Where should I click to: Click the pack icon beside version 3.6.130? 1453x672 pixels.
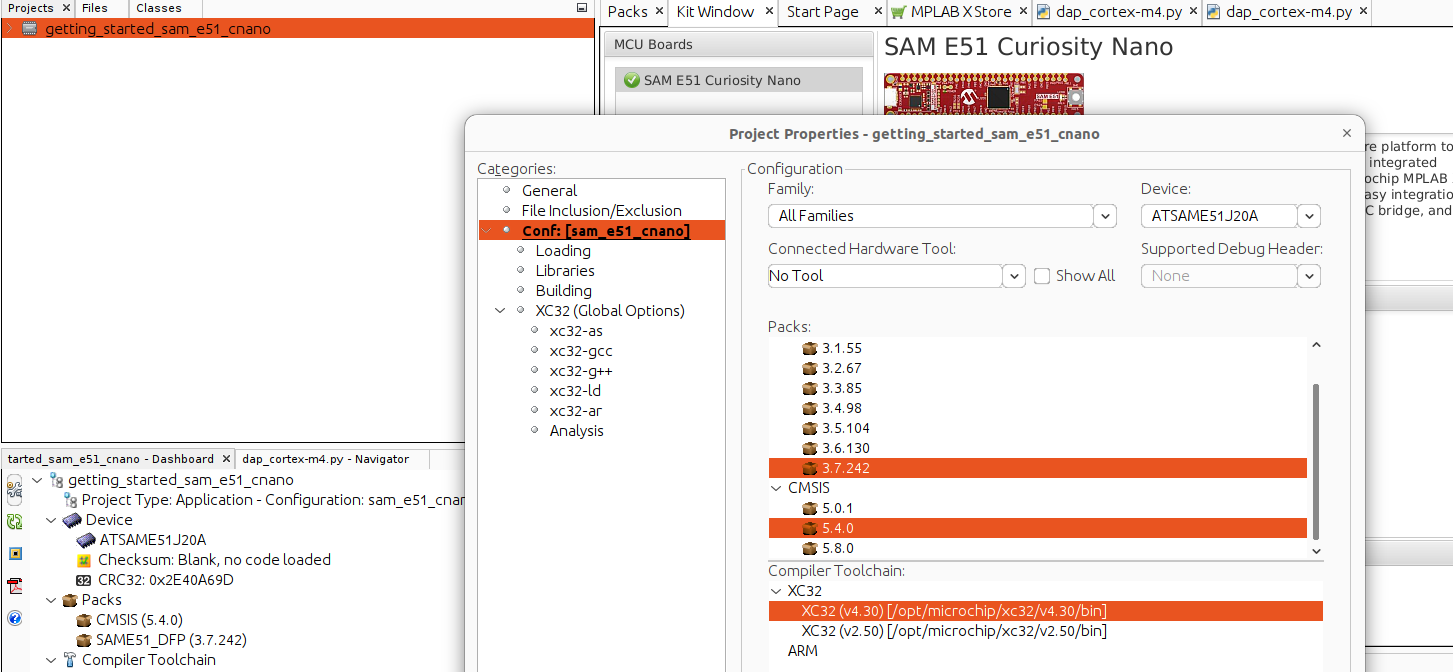[x=810, y=448]
